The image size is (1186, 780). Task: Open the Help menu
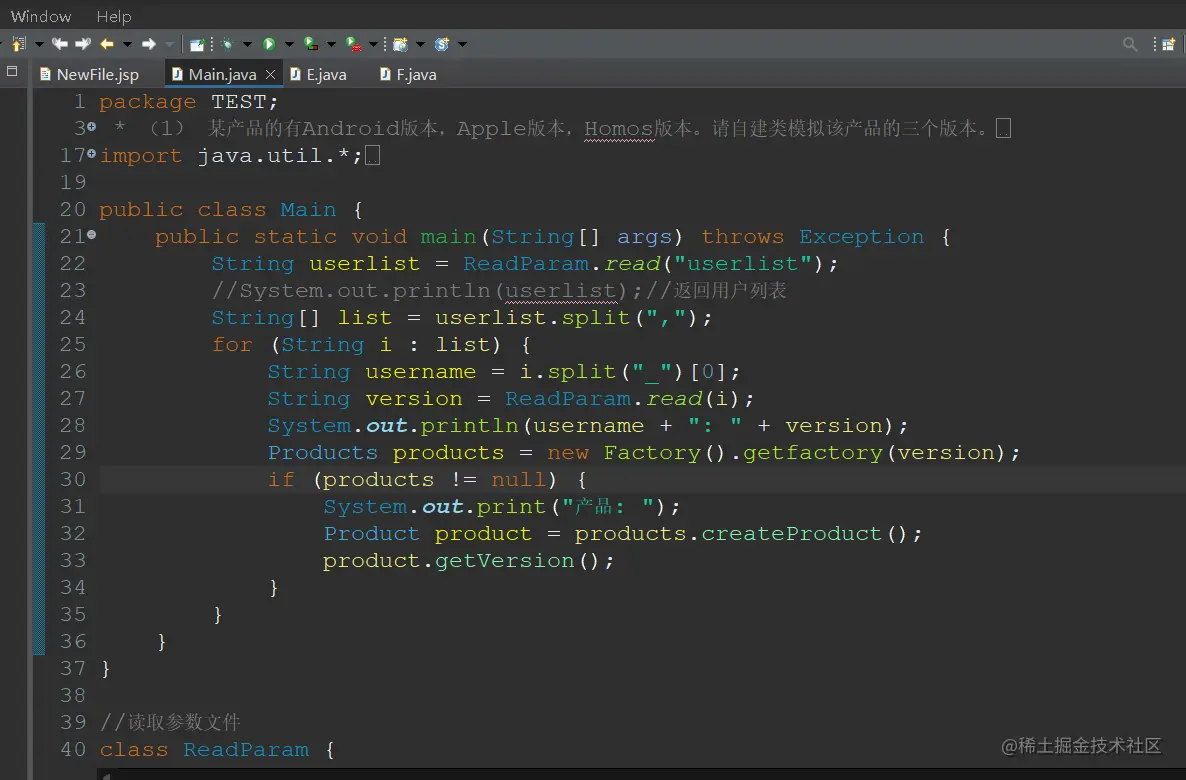pyautogui.click(x=113, y=16)
